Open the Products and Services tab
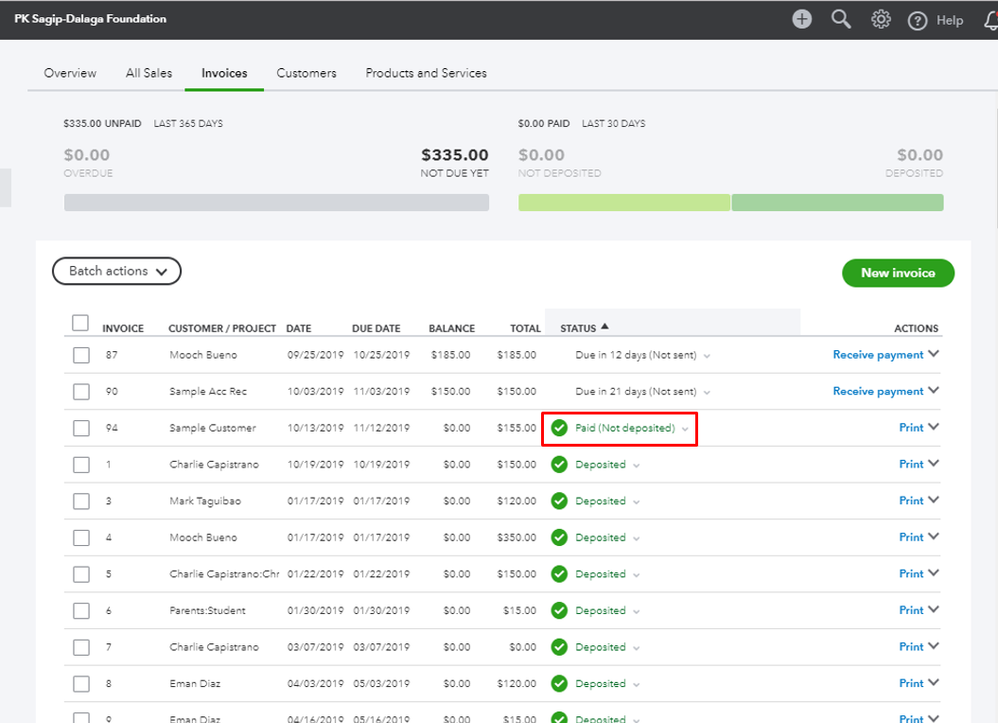 (426, 73)
